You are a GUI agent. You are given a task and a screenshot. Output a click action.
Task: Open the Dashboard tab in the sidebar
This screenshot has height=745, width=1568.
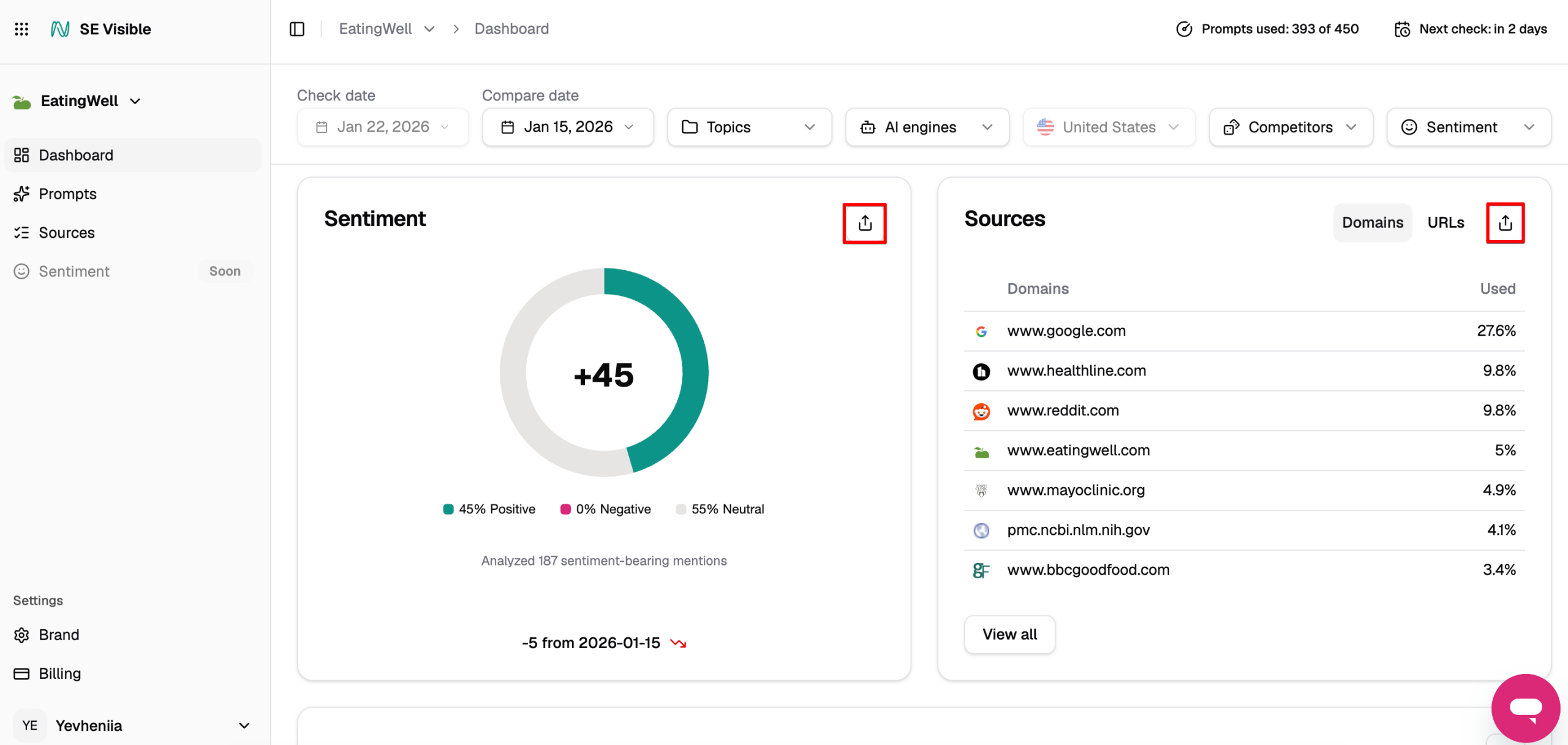pos(75,155)
